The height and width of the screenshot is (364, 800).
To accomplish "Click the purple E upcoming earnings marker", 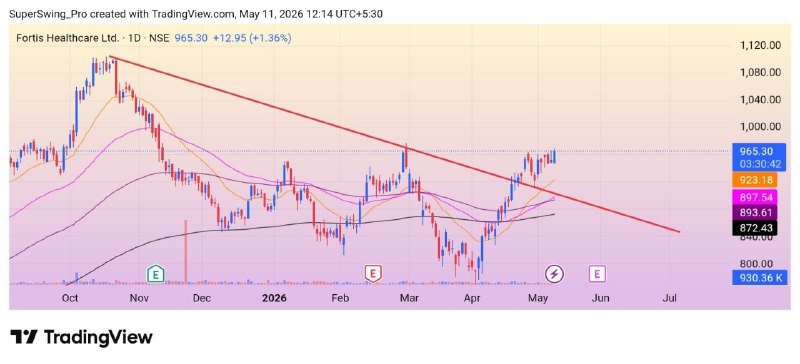I will click(x=597, y=274).
